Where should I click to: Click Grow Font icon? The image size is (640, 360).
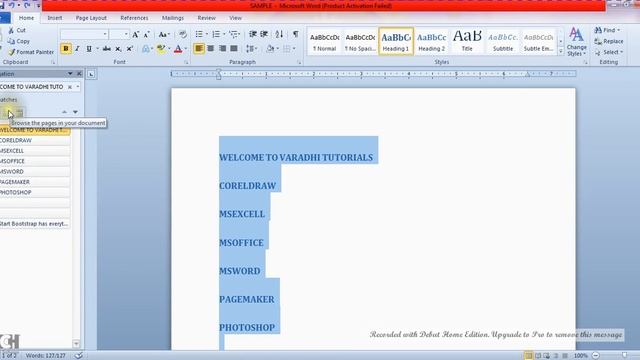(136, 34)
